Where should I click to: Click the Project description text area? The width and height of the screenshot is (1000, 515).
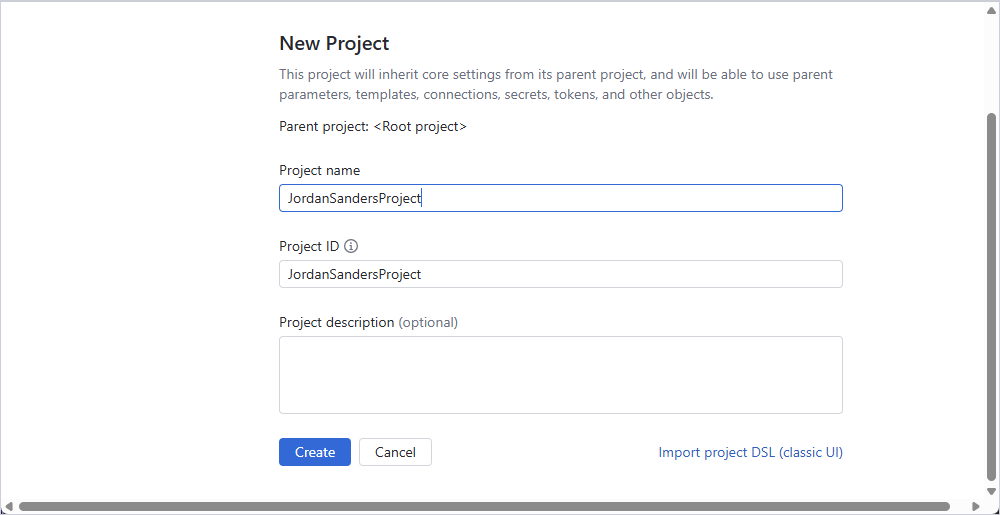(561, 375)
